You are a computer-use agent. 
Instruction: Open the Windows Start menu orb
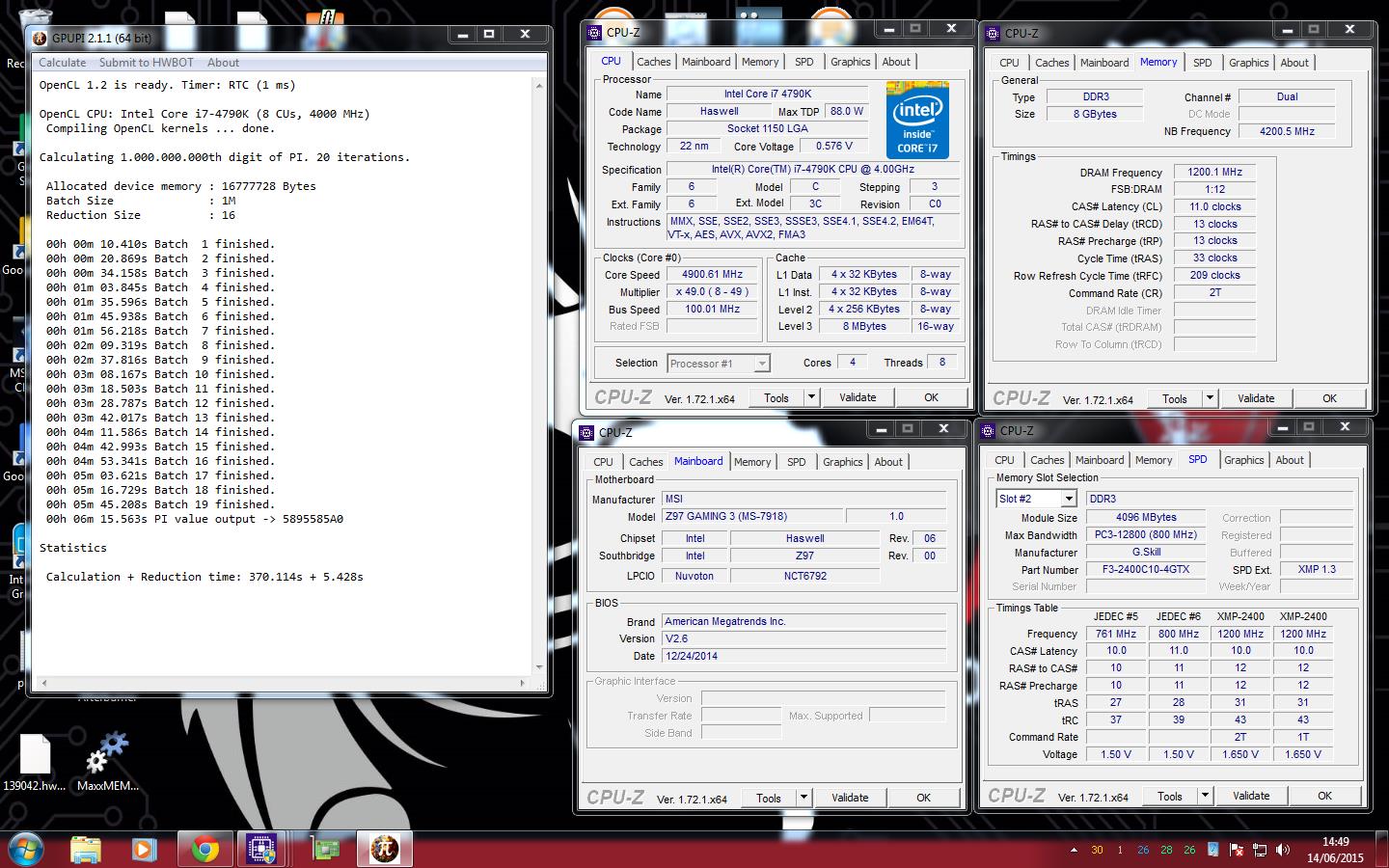point(26,849)
